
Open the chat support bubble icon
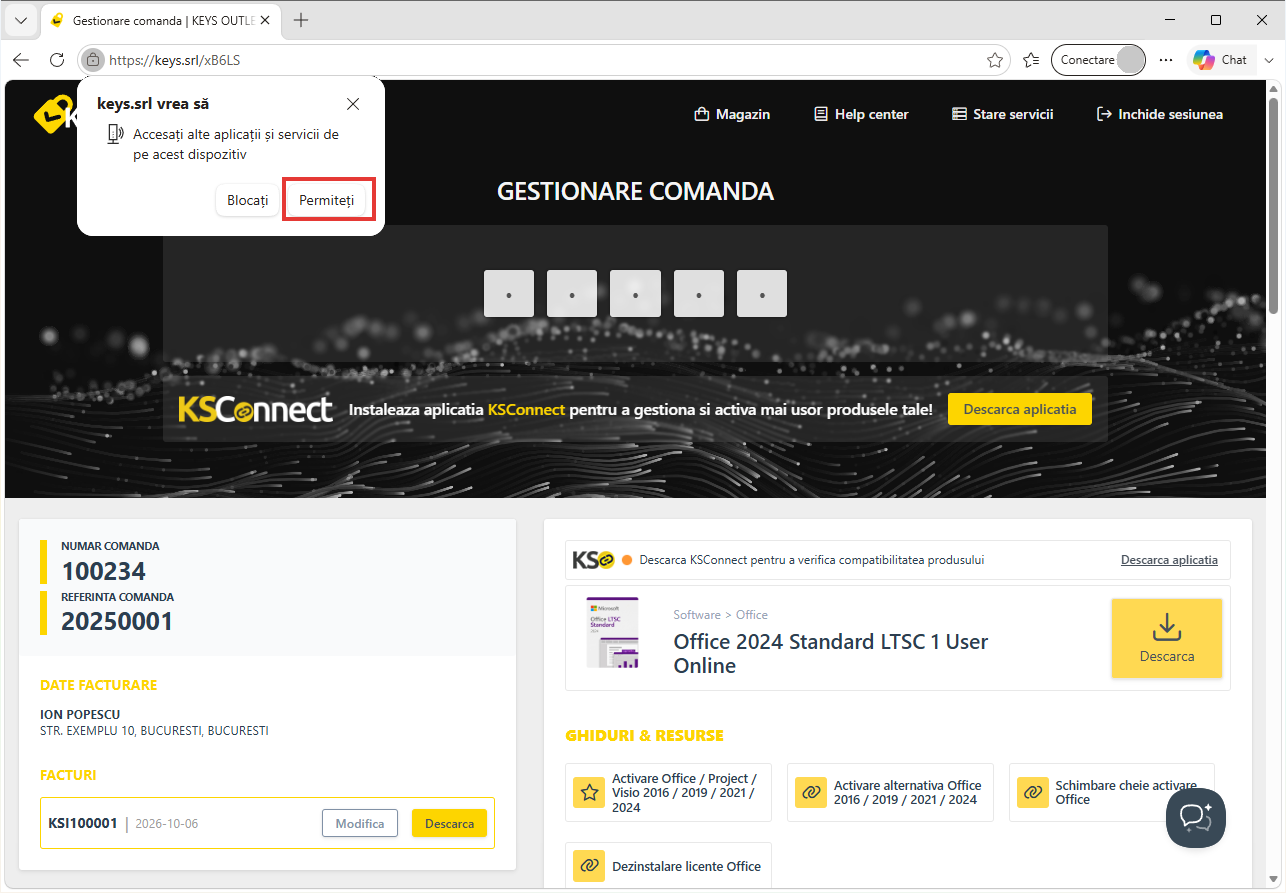1196,818
